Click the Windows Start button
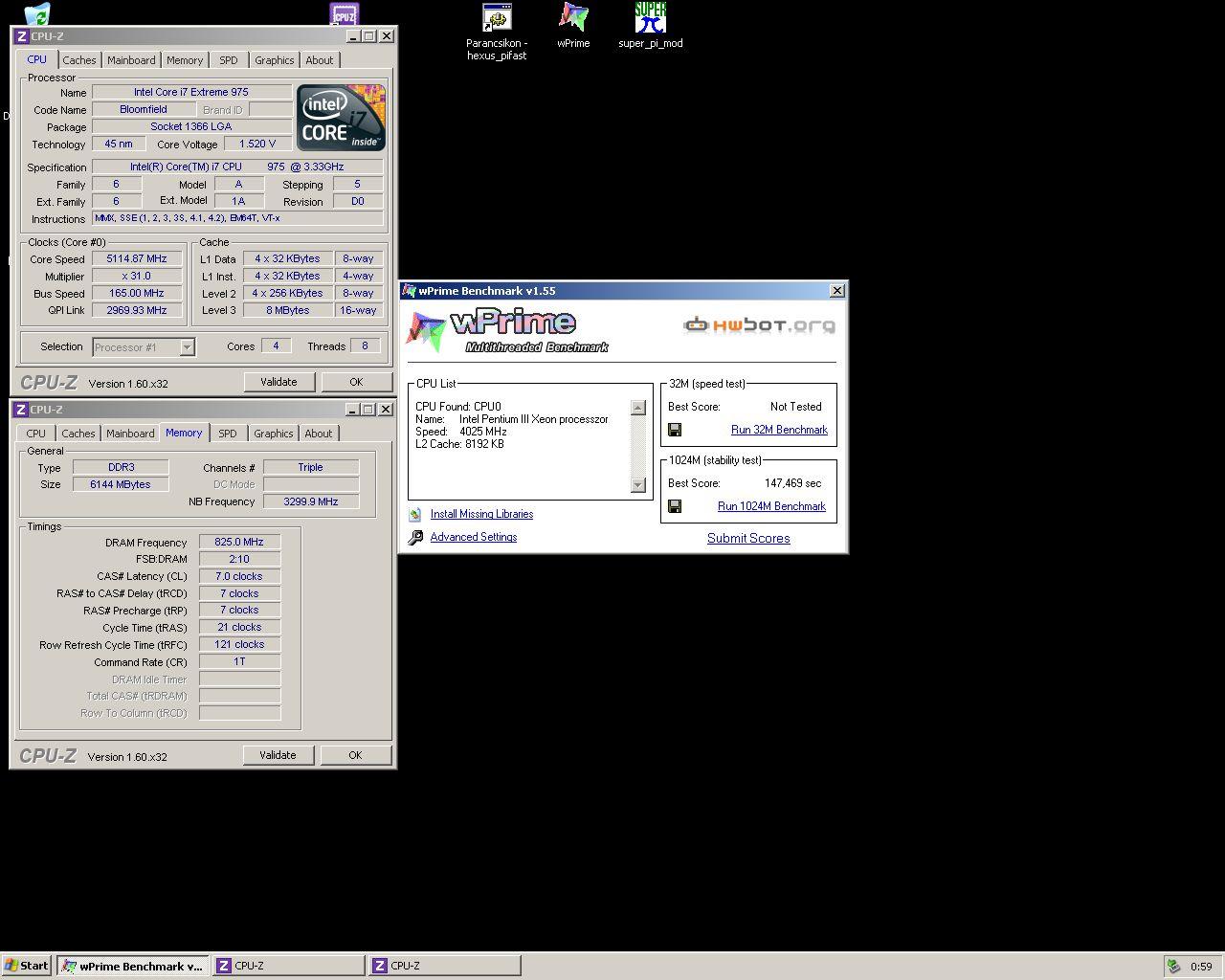 tap(27, 966)
